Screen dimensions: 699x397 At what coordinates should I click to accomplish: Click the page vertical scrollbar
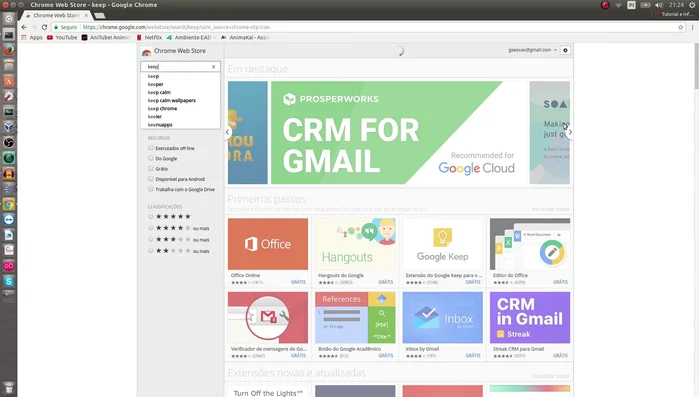pos(696,65)
